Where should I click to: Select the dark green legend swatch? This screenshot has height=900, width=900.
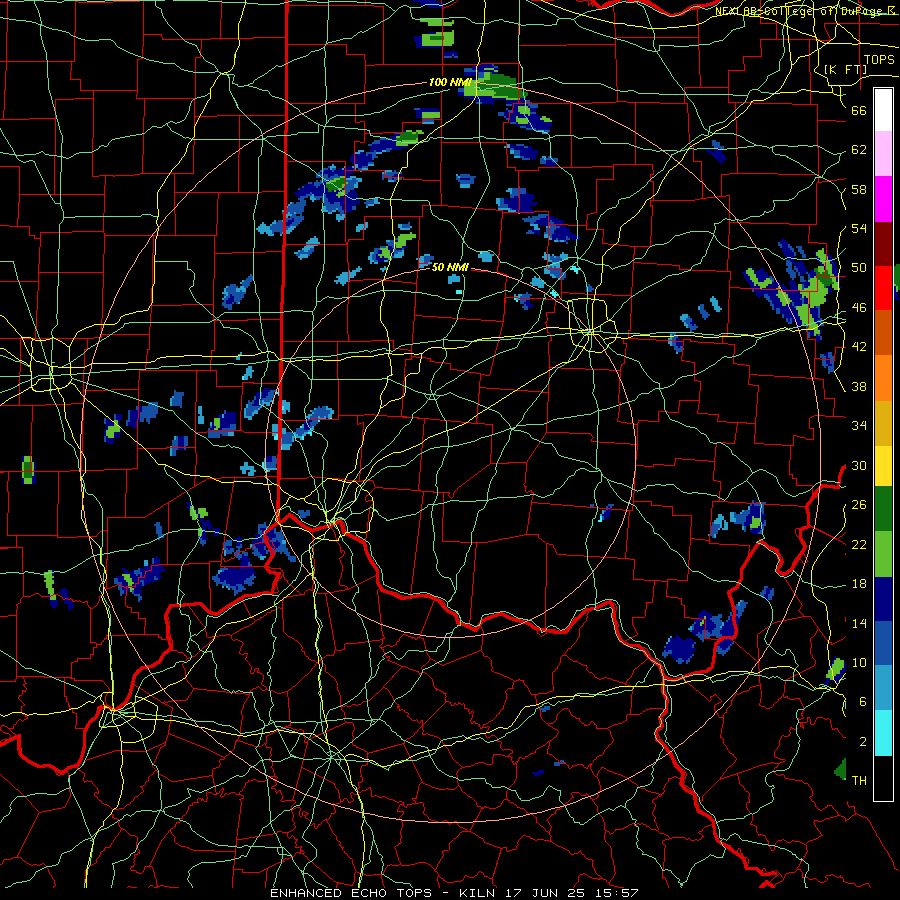coord(883,509)
